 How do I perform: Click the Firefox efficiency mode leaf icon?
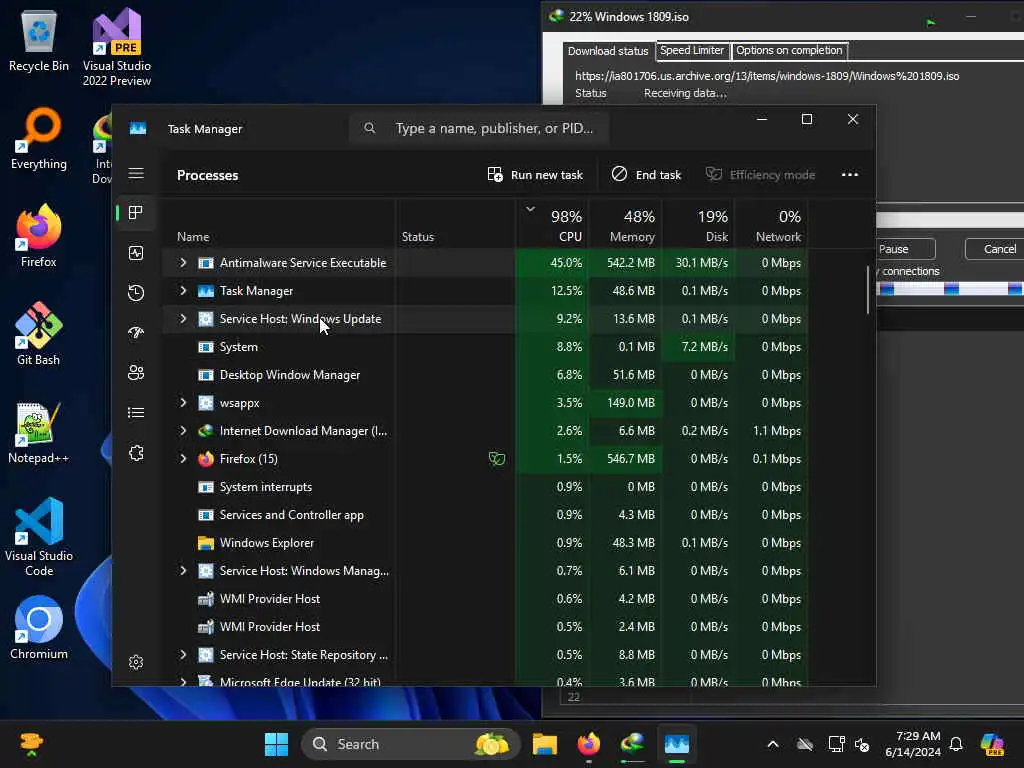click(497, 459)
